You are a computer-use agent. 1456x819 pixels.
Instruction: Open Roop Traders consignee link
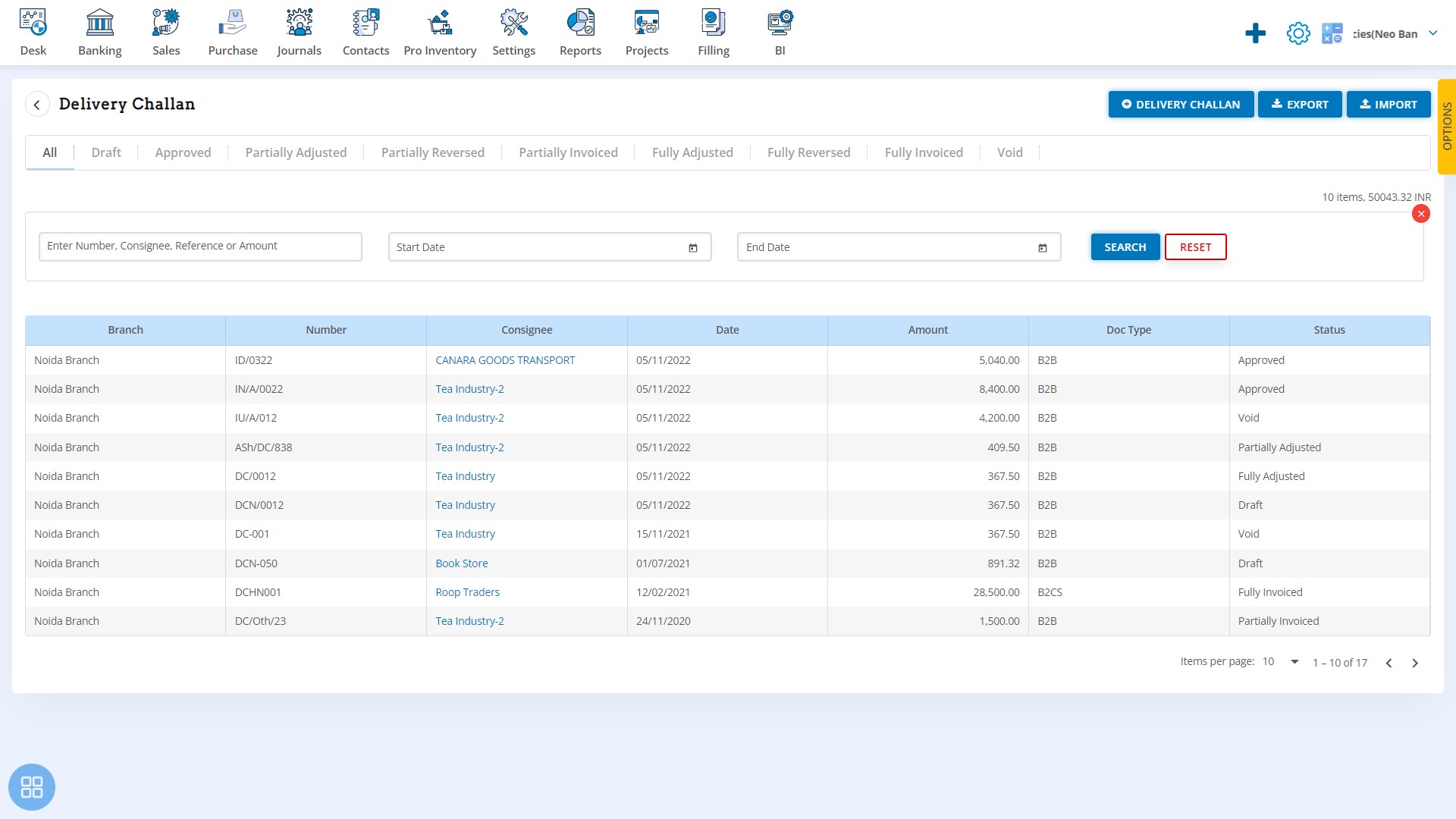(x=467, y=592)
